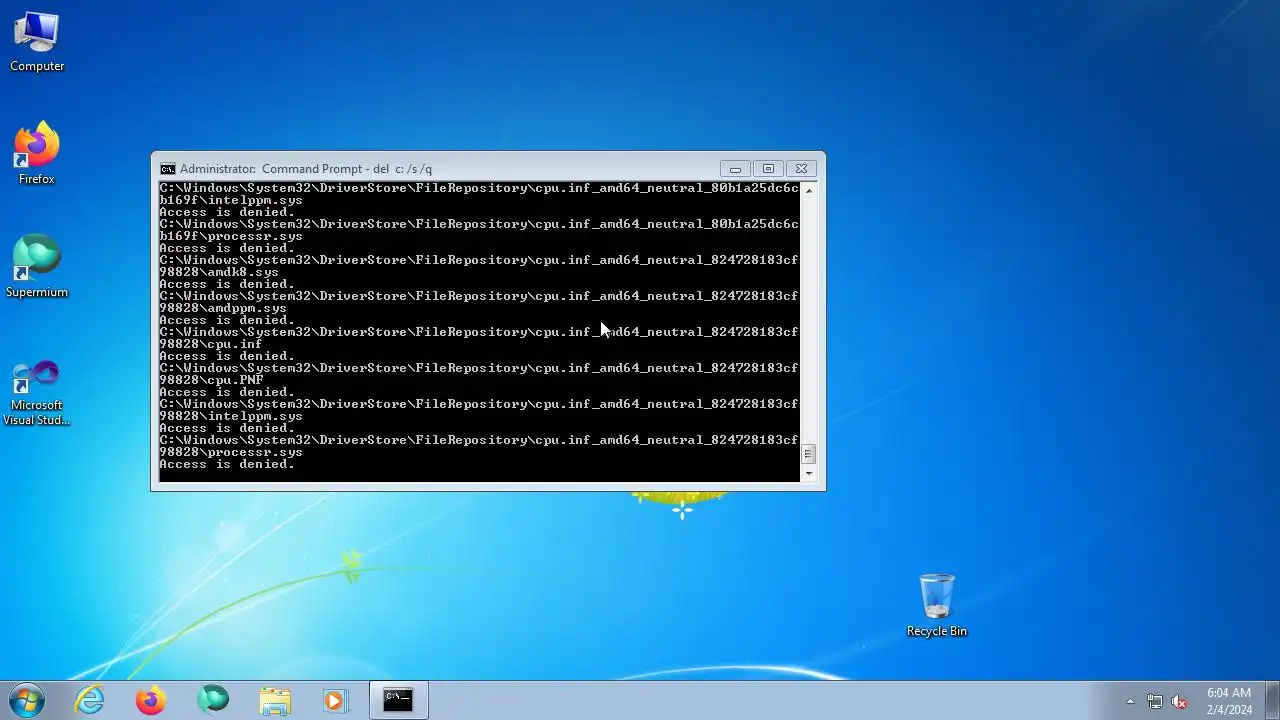The width and height of the screenshot is (1280, 720).
Task: Maximize the Command Prompt window
Action: click(x=768, y=169)
